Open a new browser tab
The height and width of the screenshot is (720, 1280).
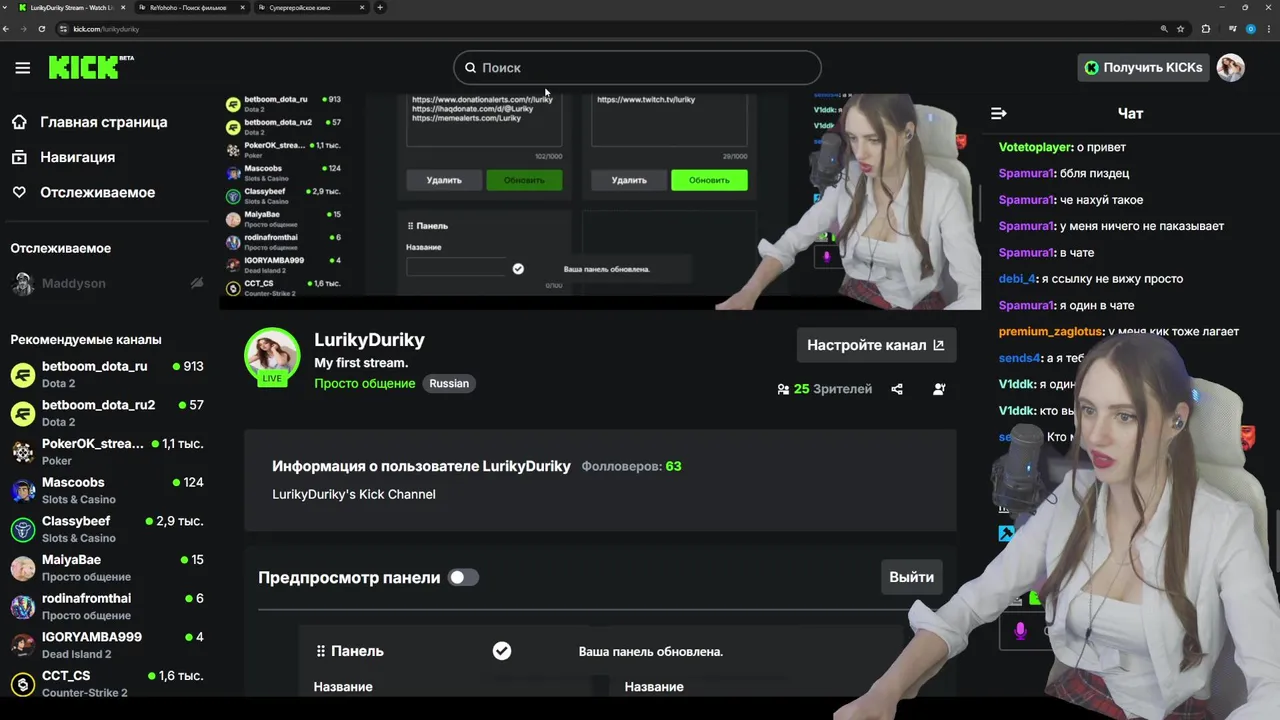380,7
